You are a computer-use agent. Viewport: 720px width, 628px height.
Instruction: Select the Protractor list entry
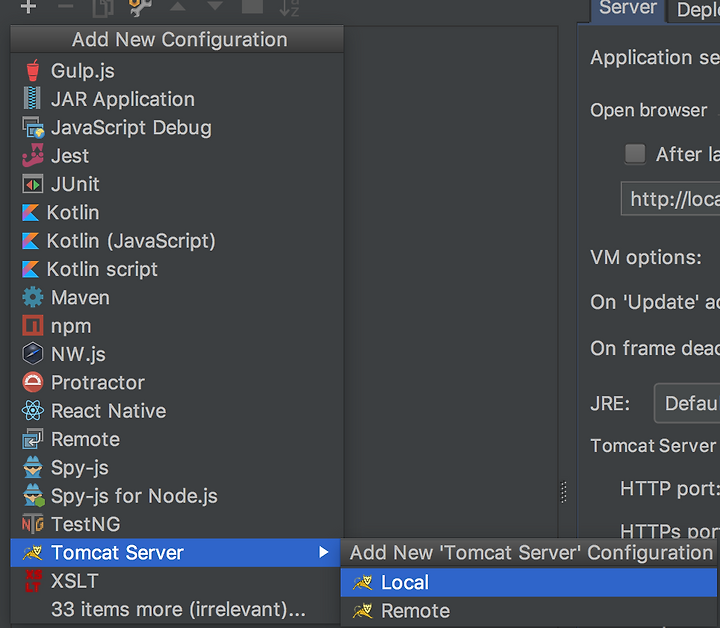tap(177, 382)
